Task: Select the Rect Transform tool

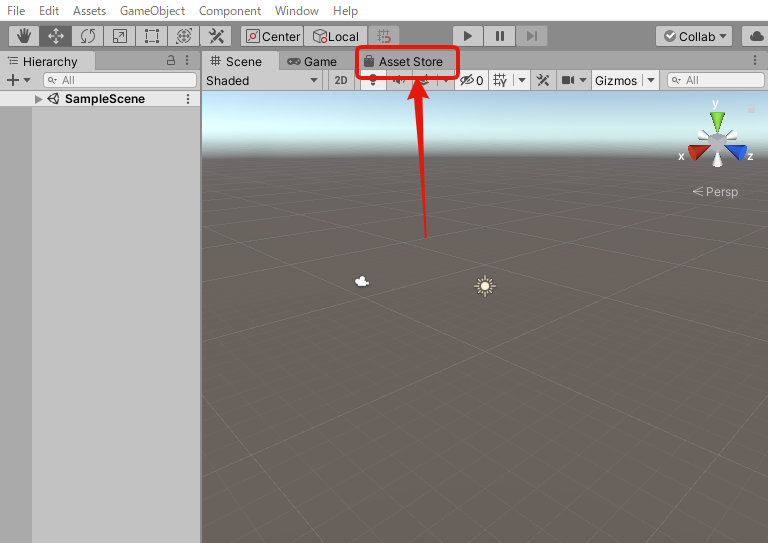Action: tap(151, 36)
